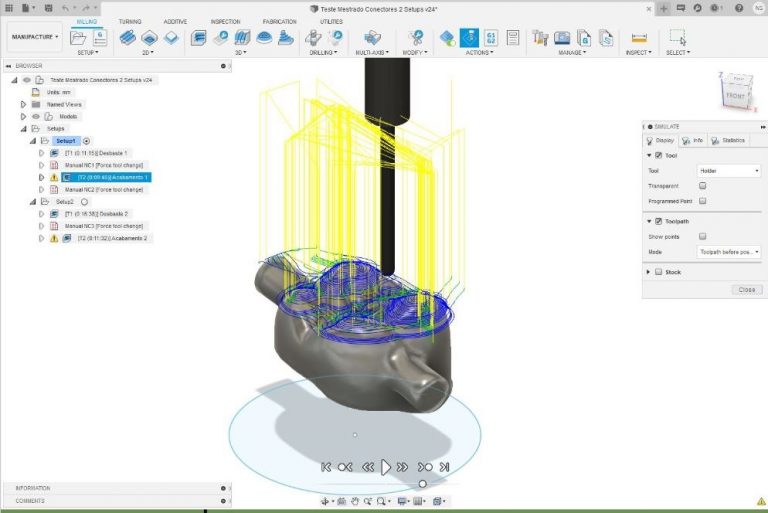Click the Post Process G1 G2 icon
Screen dimensions: 768x513
click(x=491, y=38)
